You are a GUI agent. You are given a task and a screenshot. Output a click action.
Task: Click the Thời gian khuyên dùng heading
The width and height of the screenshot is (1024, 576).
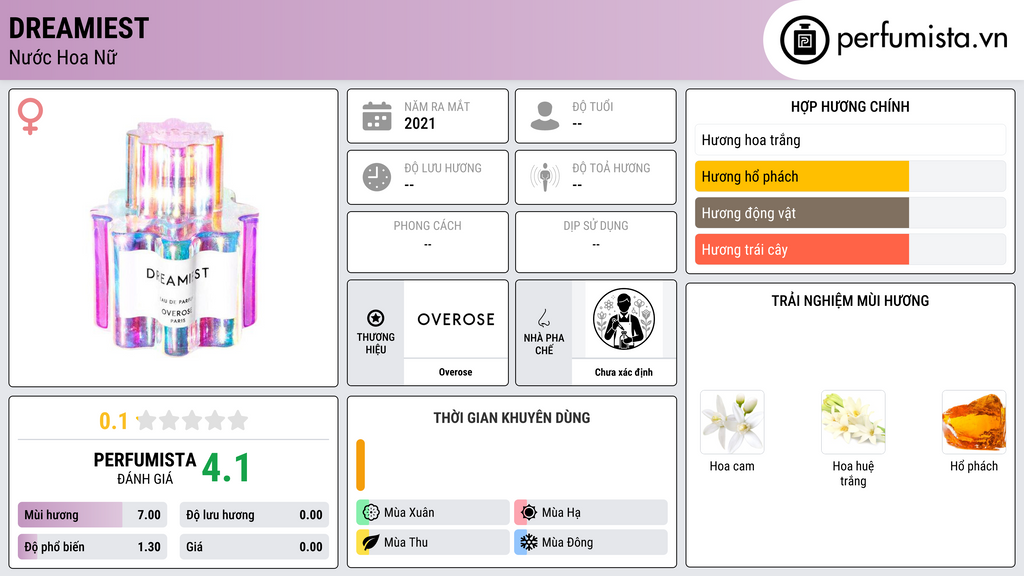(512, 418)
